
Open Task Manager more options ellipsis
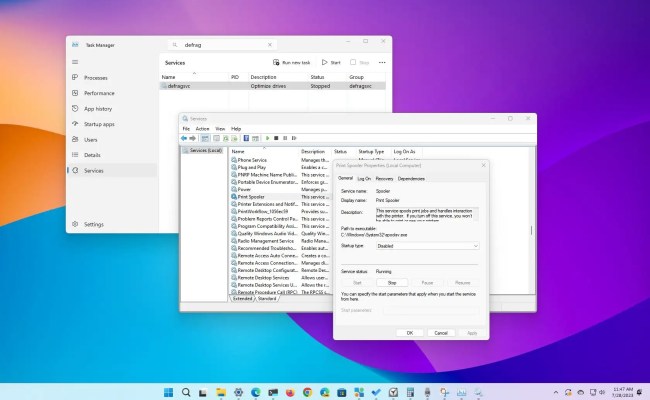(x=382, y=63)
